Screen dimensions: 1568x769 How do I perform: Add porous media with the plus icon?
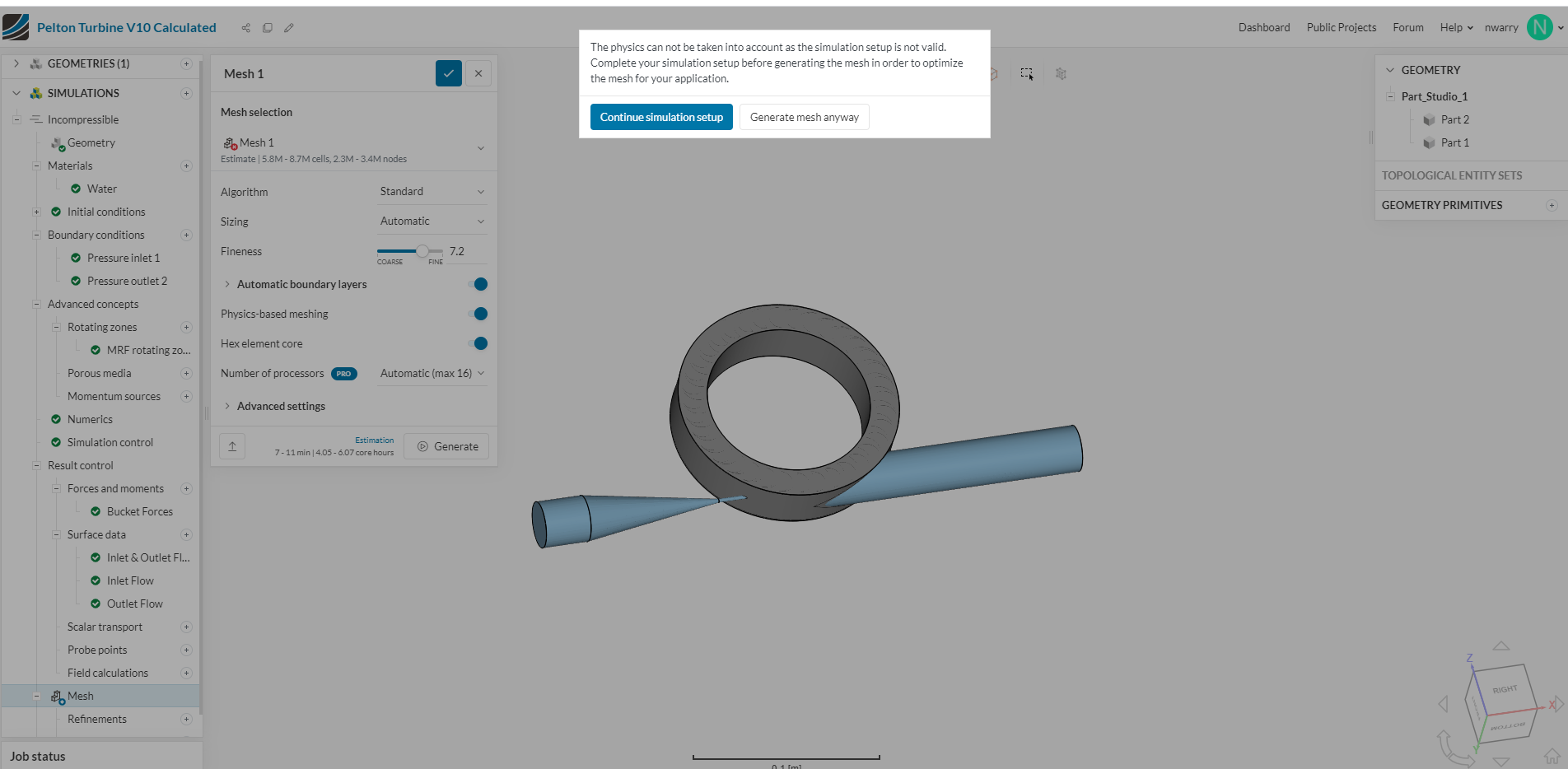[x=186, y=373]
